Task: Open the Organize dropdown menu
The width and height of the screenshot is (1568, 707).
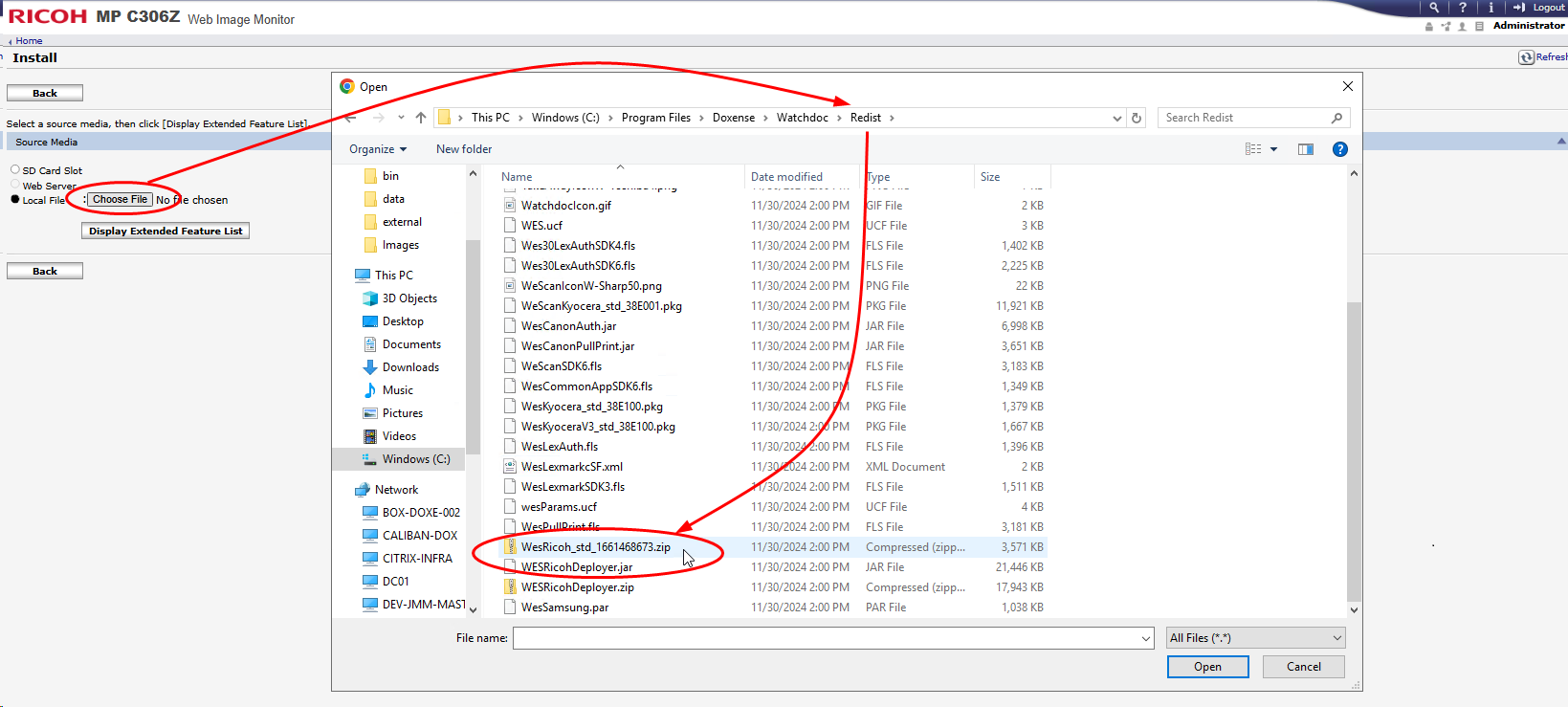Action: point(378,149)
